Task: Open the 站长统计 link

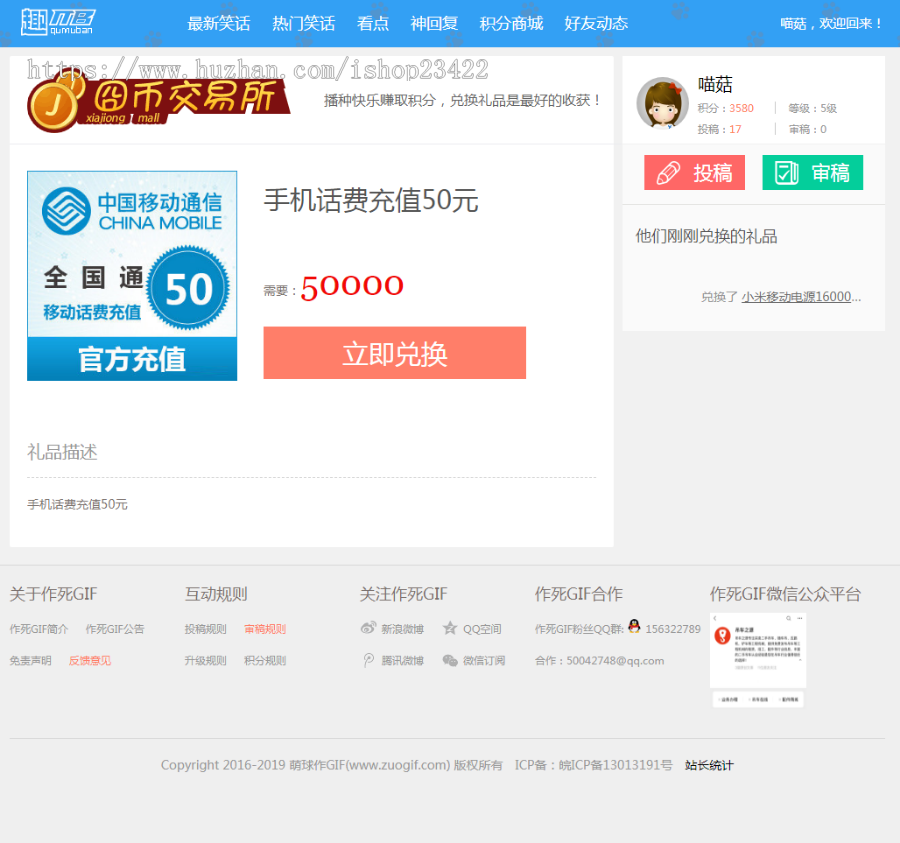Action: pos(709,765)
